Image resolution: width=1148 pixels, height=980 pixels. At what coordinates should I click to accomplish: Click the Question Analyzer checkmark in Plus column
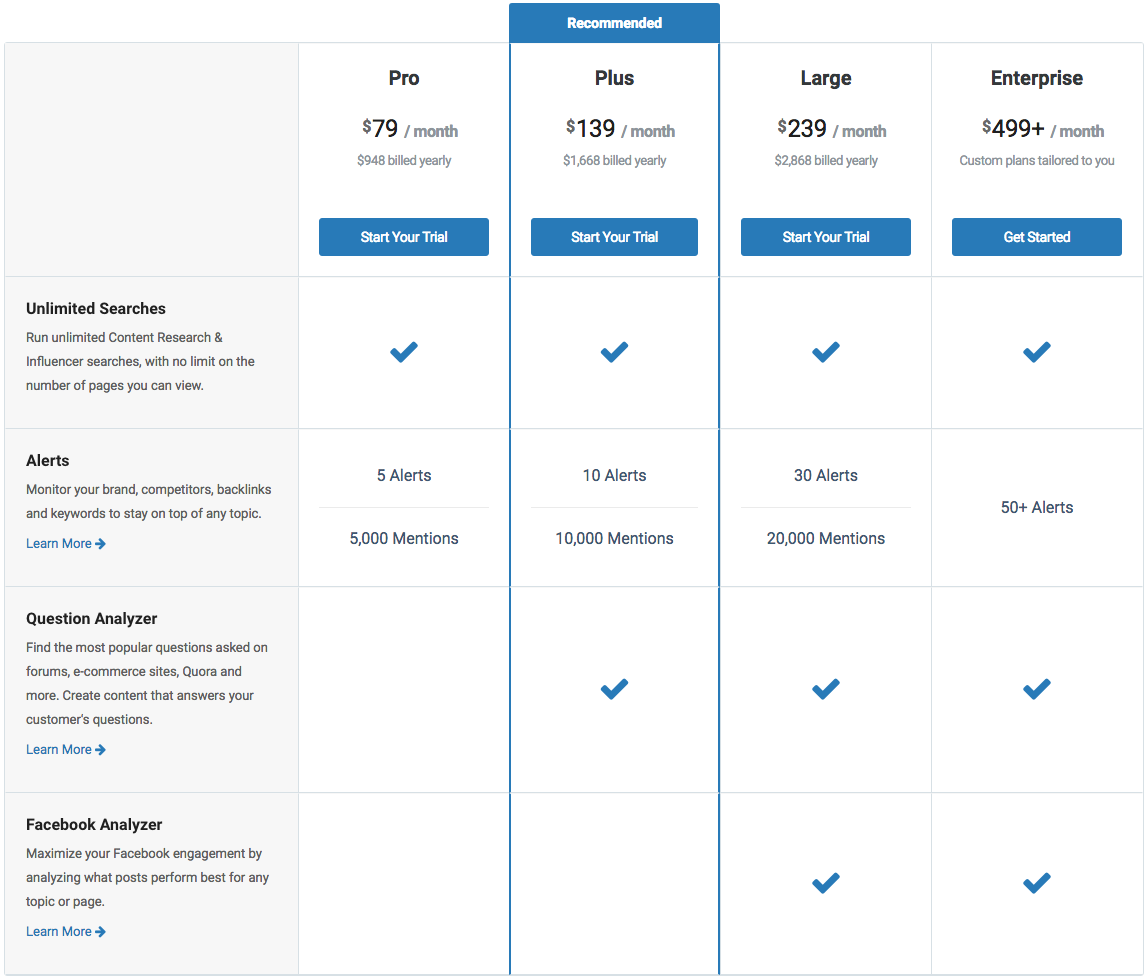tap(614, 689)
